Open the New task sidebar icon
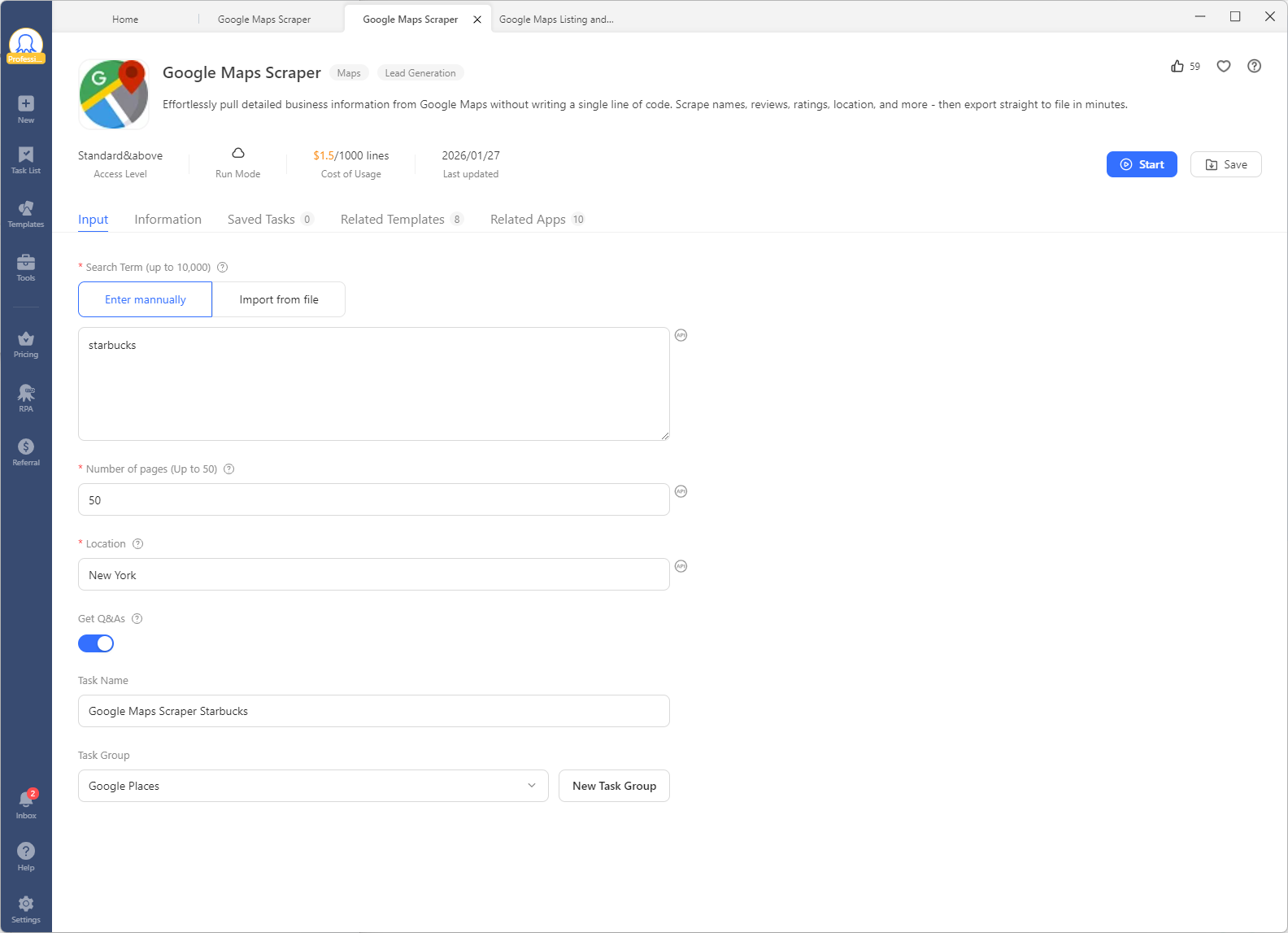Screen dimensions: 1288x933 (26, 109)
